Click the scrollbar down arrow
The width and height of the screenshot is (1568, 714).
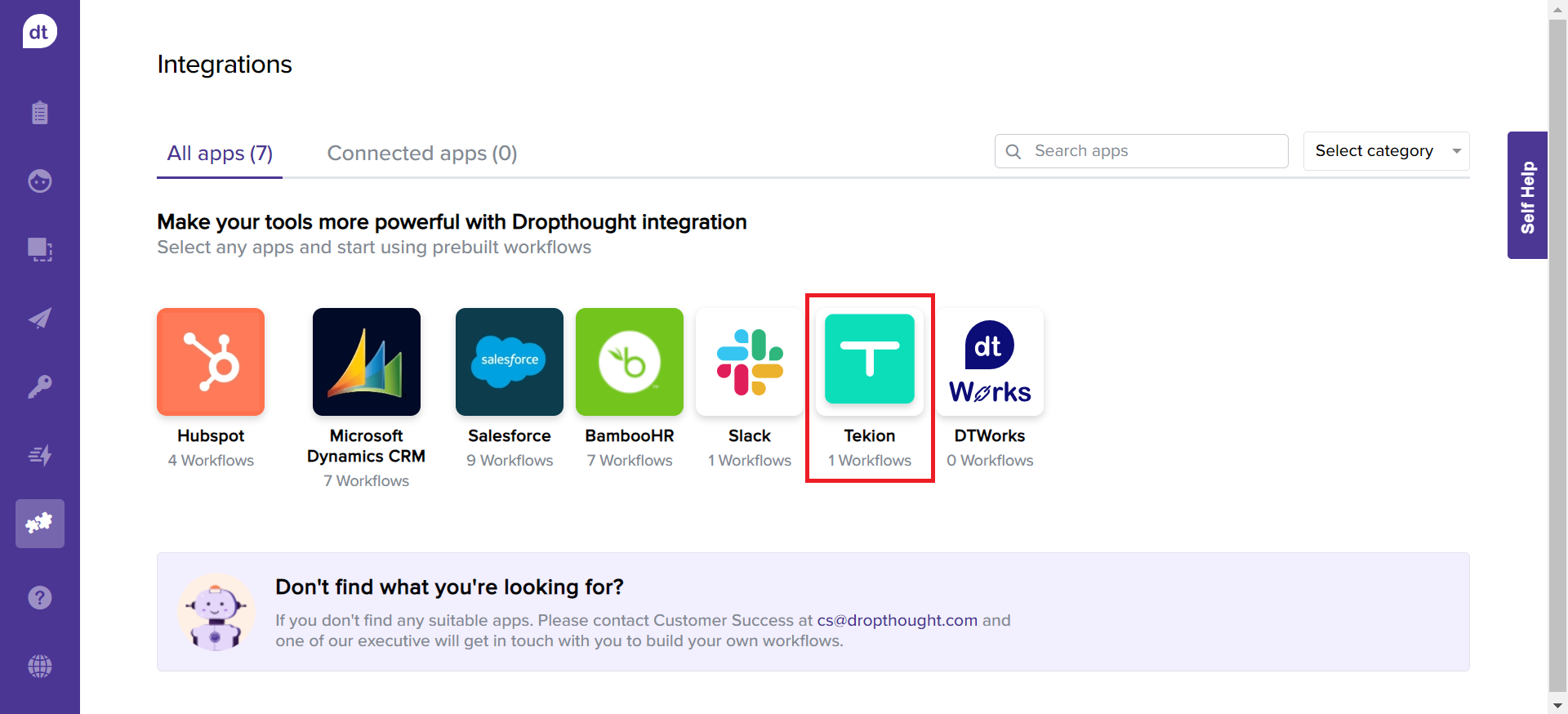click(1557, 705)
